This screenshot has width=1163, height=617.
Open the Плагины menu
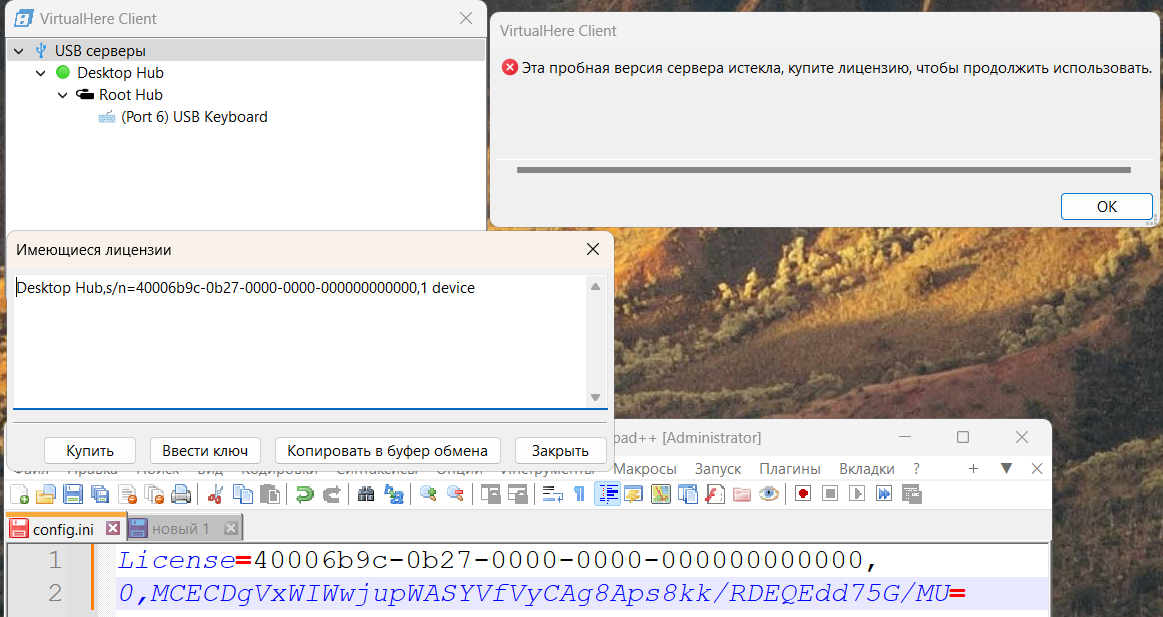(x=789, y=468)
